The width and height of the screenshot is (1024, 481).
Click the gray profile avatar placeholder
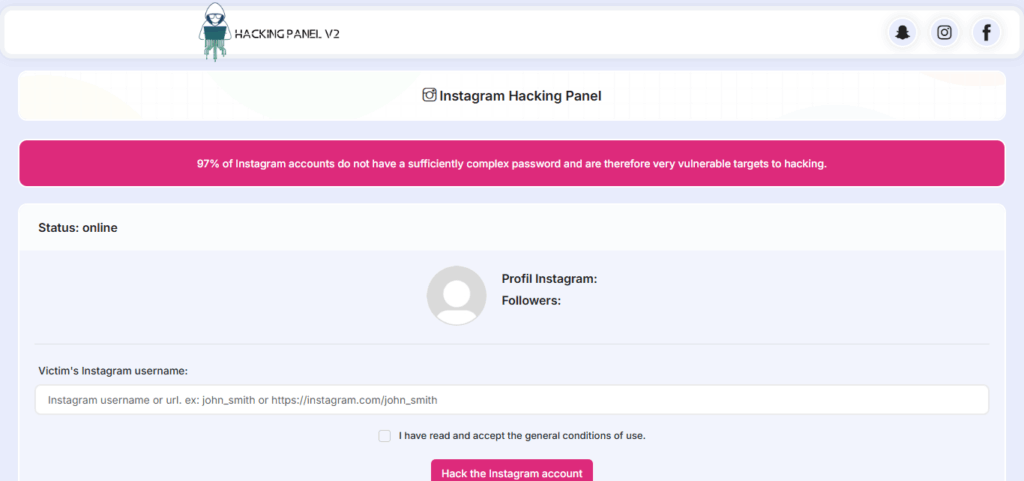pos(456,295)
